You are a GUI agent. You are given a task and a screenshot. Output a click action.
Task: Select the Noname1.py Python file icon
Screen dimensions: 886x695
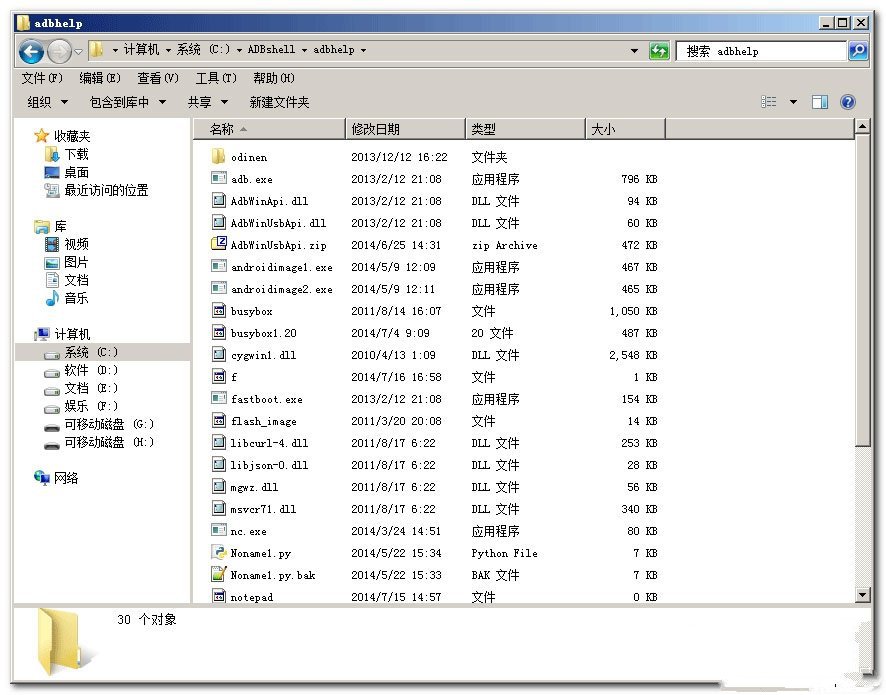point(219,553)
